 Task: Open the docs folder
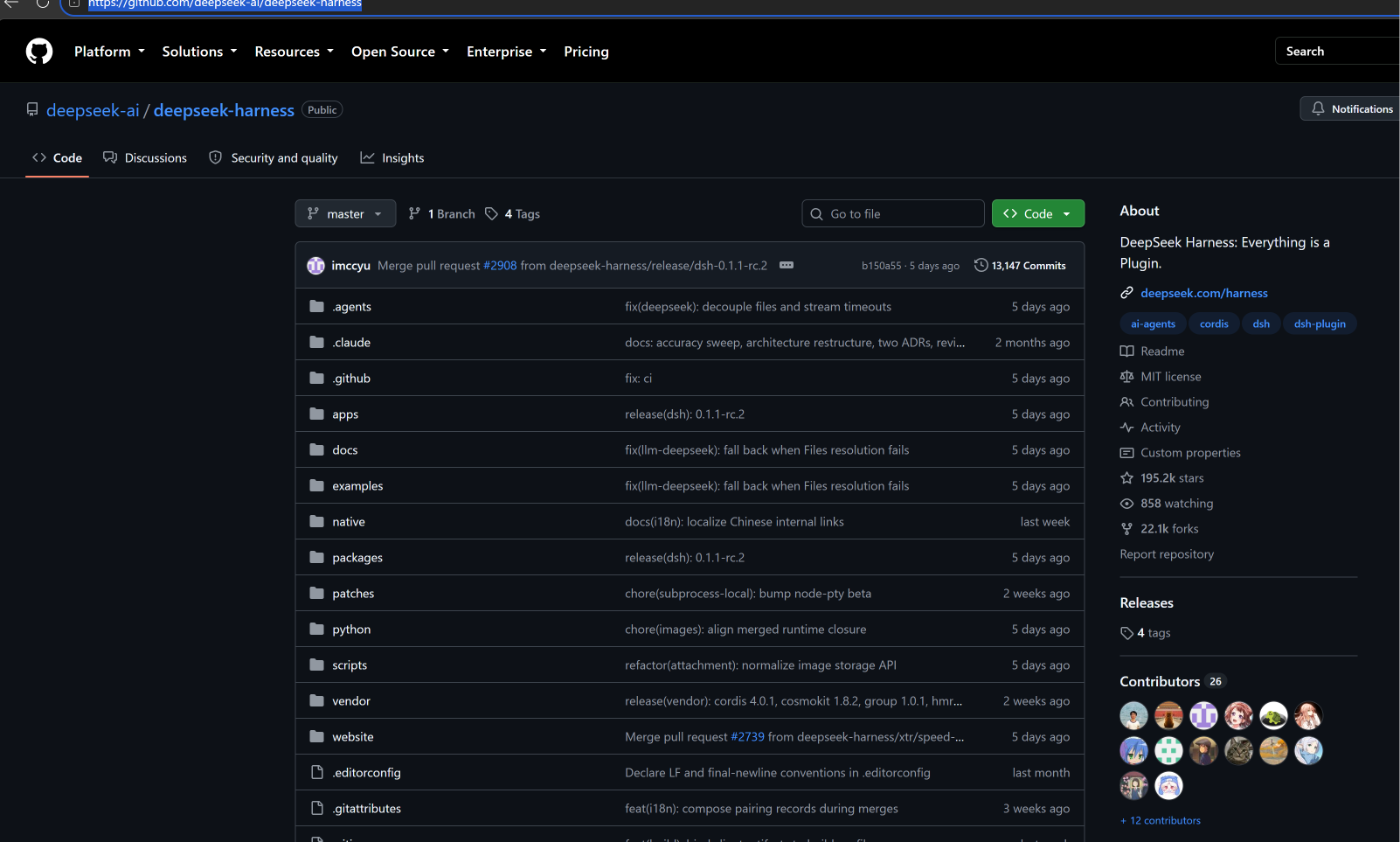345,450
